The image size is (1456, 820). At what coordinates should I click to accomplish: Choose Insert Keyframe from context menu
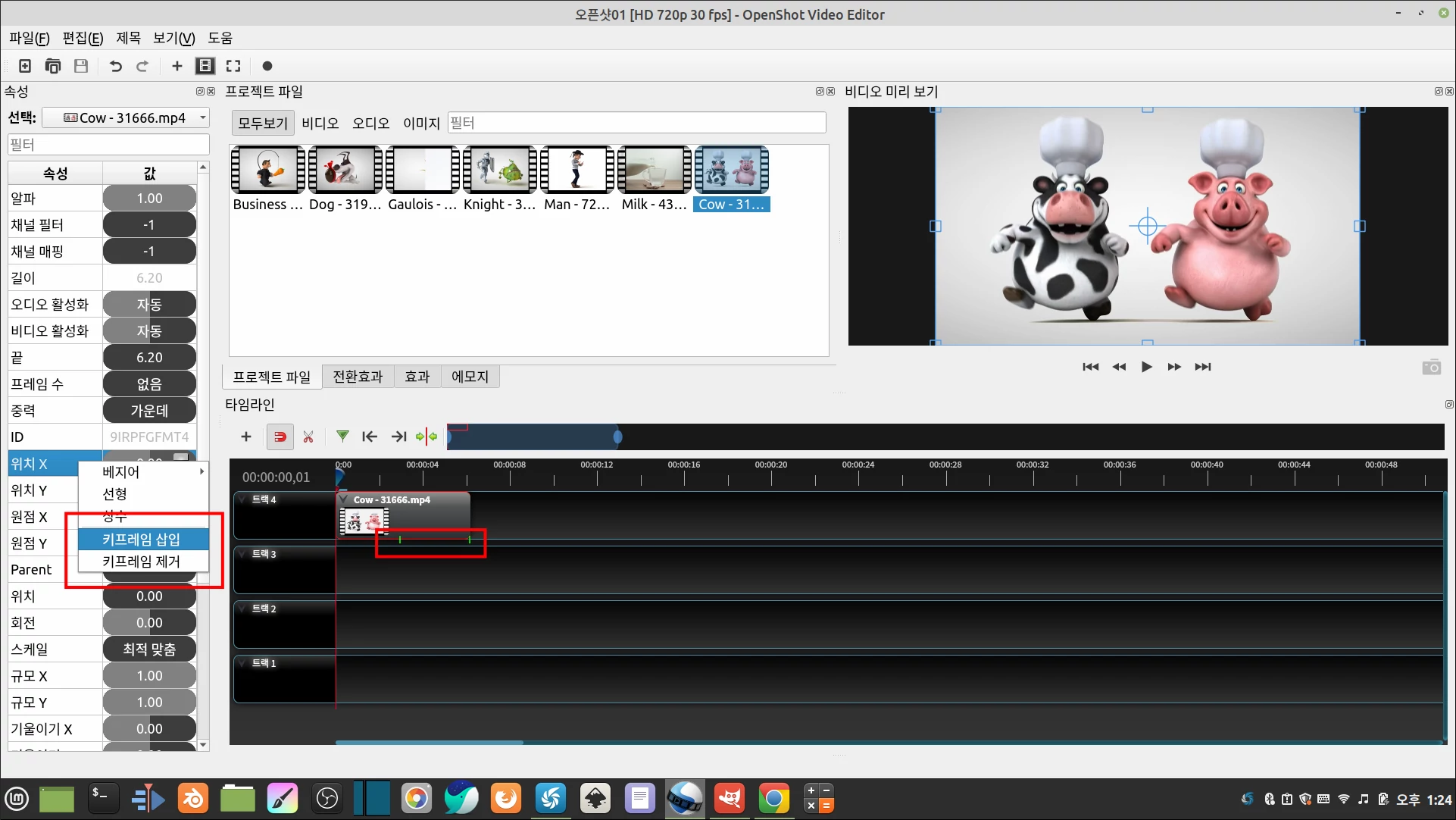[142, 539]
